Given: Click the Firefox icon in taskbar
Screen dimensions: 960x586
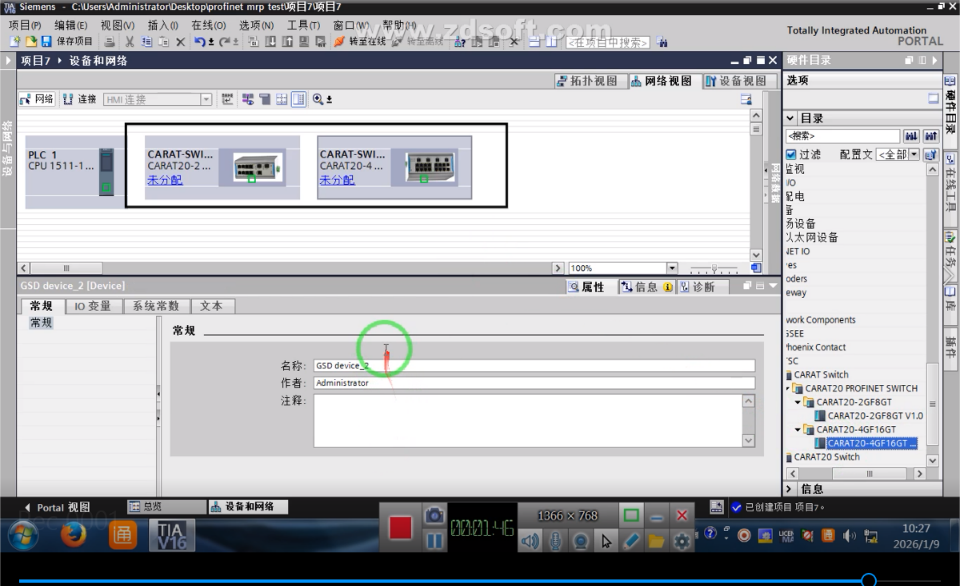Looking at the screenshot, I should pos(73,535).
